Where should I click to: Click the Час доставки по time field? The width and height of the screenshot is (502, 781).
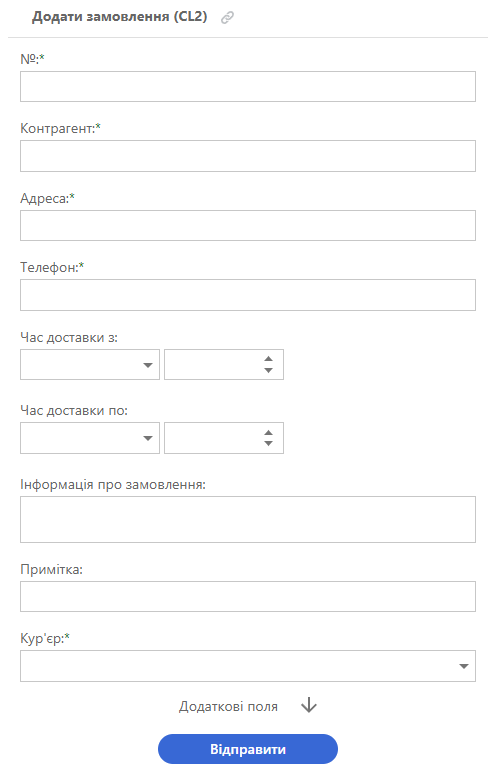tap(213, 438)
